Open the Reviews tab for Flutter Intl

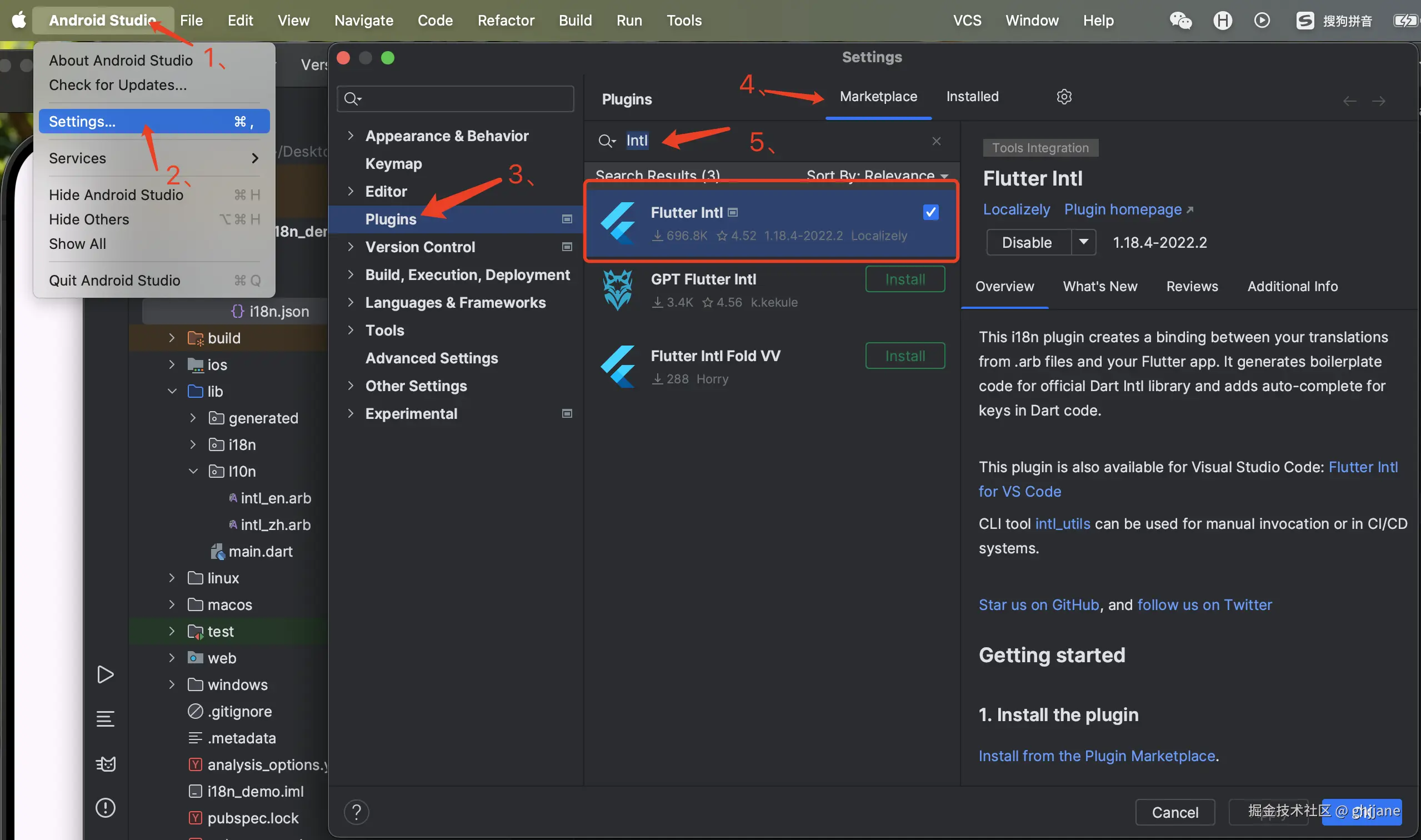(1192, 287)
